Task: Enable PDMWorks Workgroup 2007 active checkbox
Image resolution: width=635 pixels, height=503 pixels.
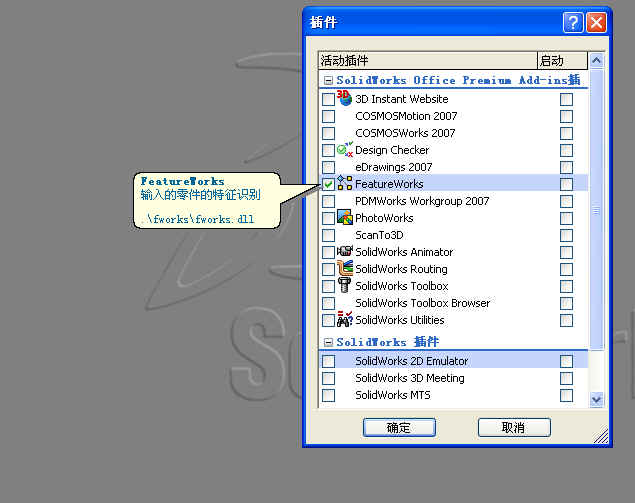Action: 328,202
